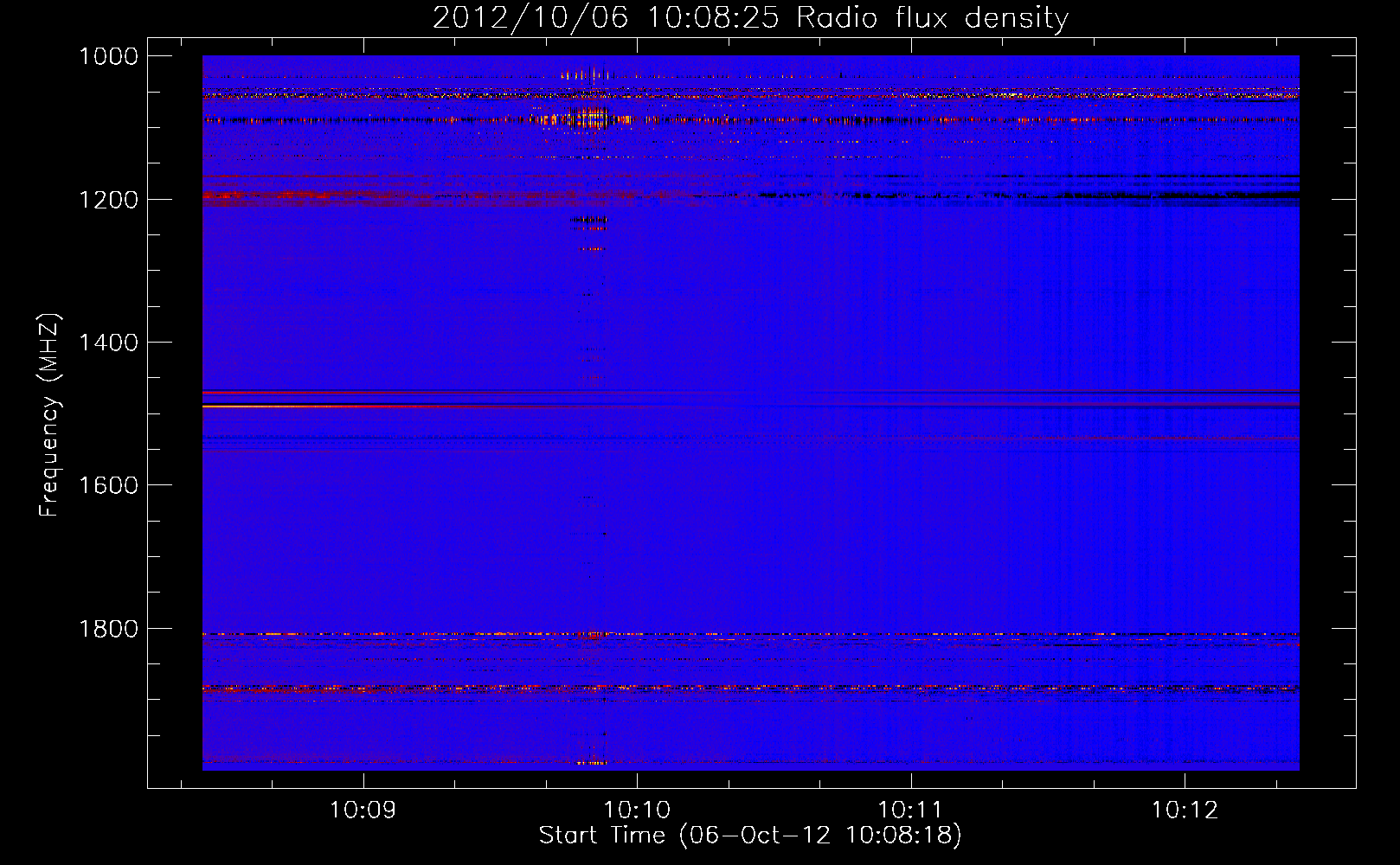Click the 'Start Time (06-Oct-12 10:08:18)' x-axis label

(x=750, y=836)
